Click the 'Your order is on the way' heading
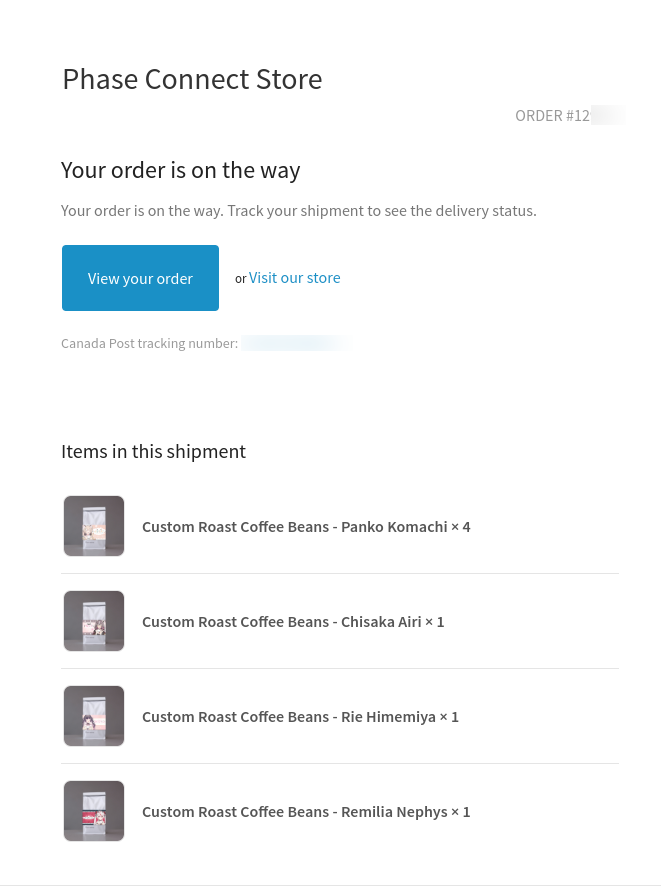661x888 pixels. tap(180, 170)
